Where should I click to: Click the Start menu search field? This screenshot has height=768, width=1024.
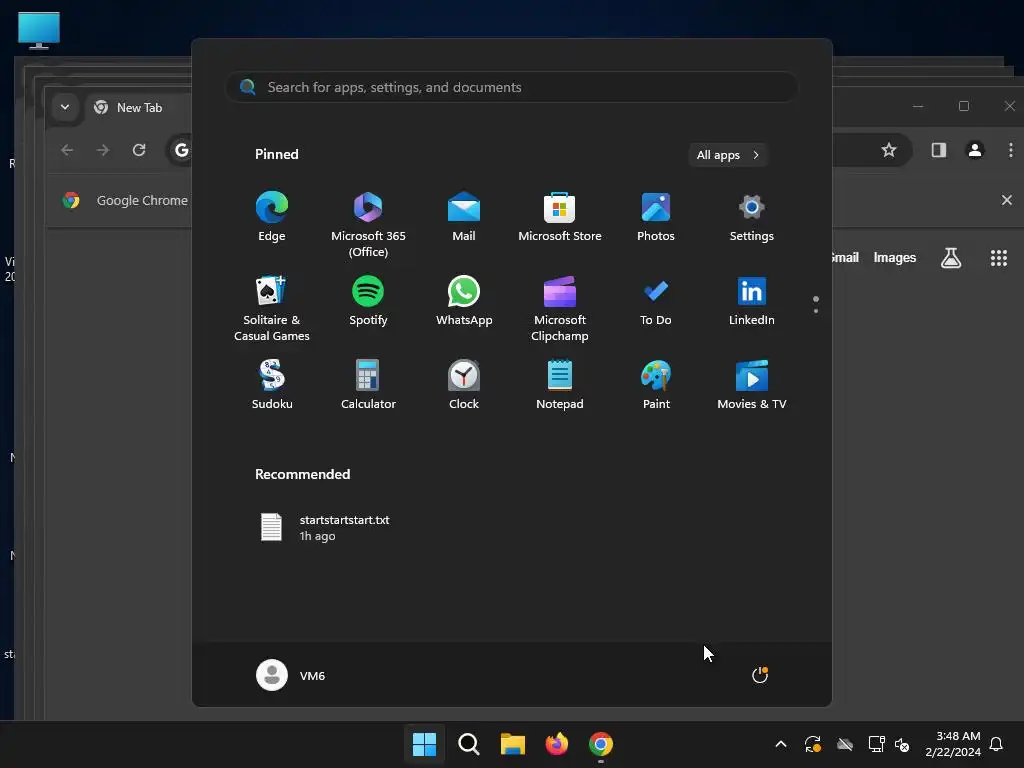tap(512, 87)
